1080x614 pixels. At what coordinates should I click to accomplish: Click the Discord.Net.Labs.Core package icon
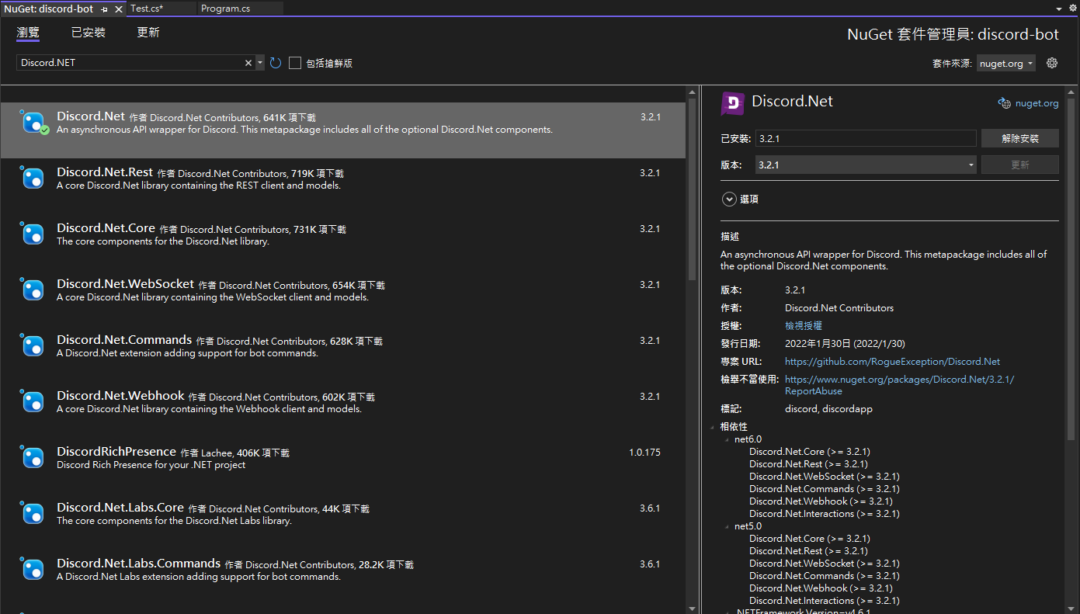click(32, 513)
